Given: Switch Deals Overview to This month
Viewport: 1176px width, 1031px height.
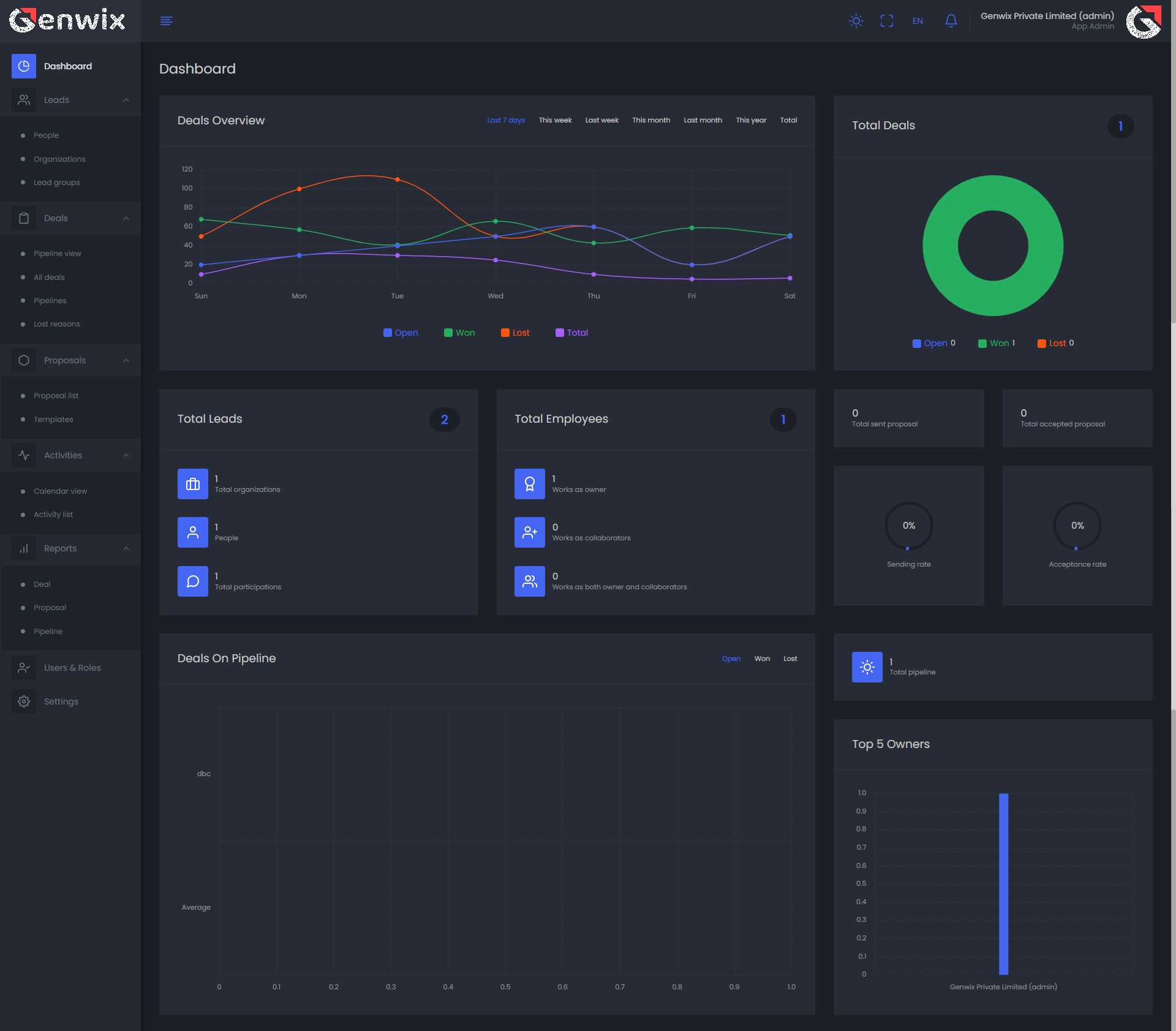Looking at the screenshot, I should [650, 120].
